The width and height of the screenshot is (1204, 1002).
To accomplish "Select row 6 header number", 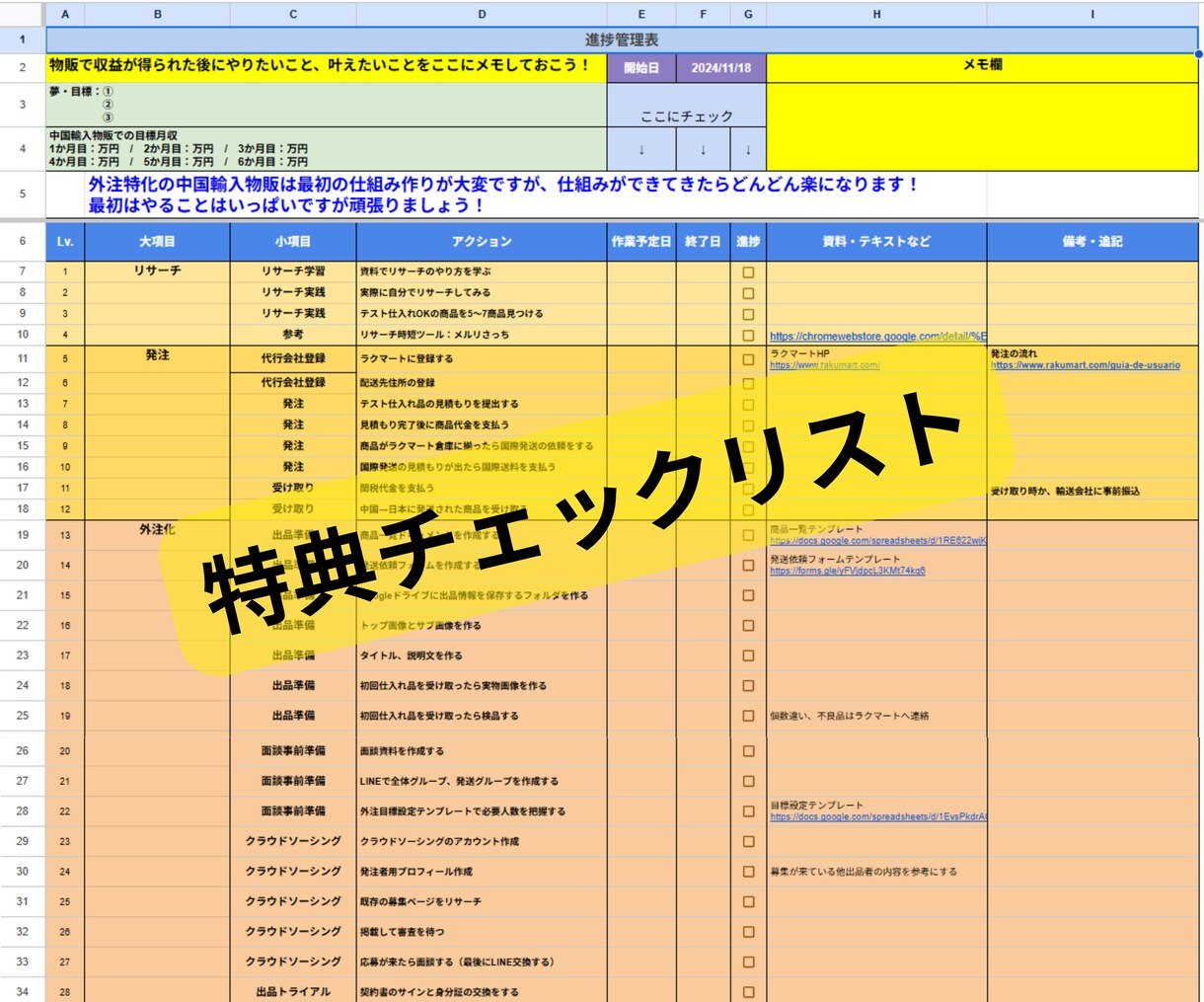I will click(23, 241).
